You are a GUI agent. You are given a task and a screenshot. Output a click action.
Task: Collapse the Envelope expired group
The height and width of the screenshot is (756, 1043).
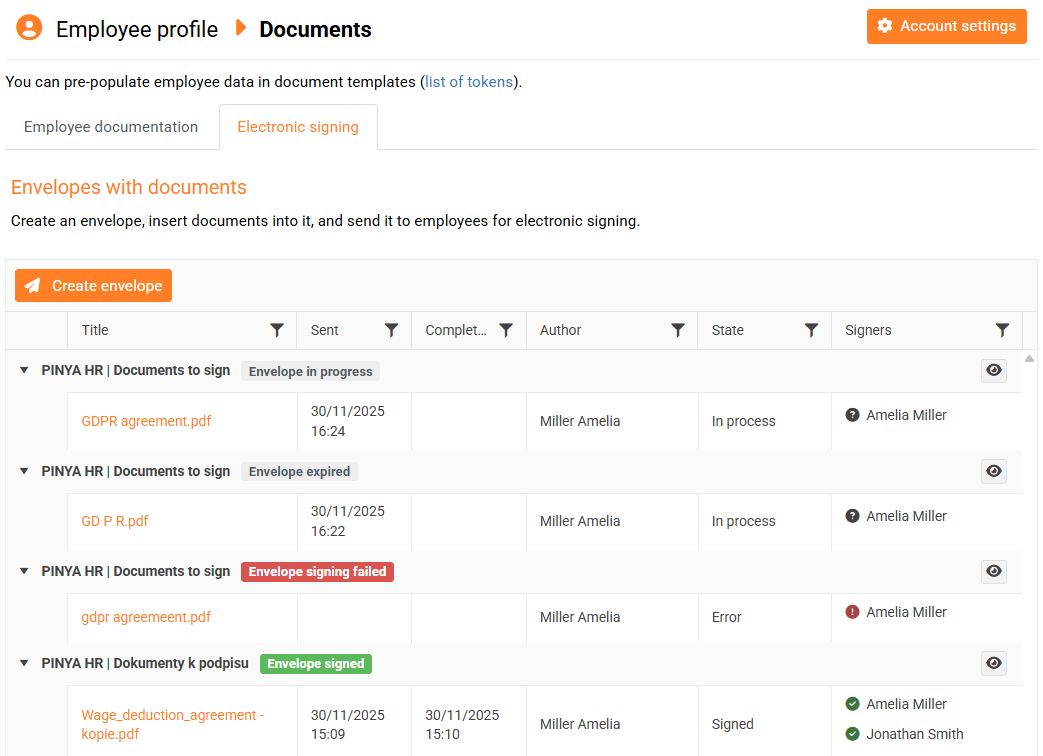(24, 471)
